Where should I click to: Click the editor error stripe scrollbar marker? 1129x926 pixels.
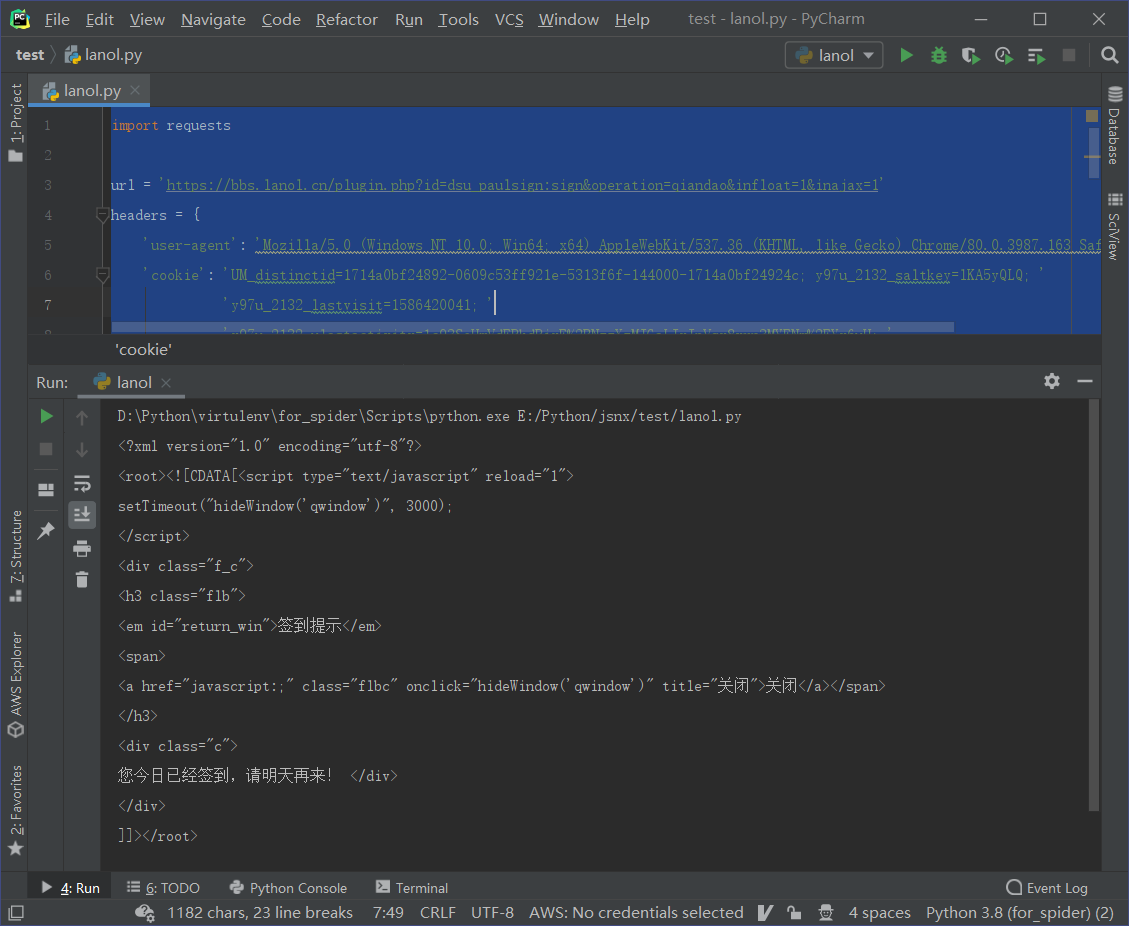tap(1092, 156)
